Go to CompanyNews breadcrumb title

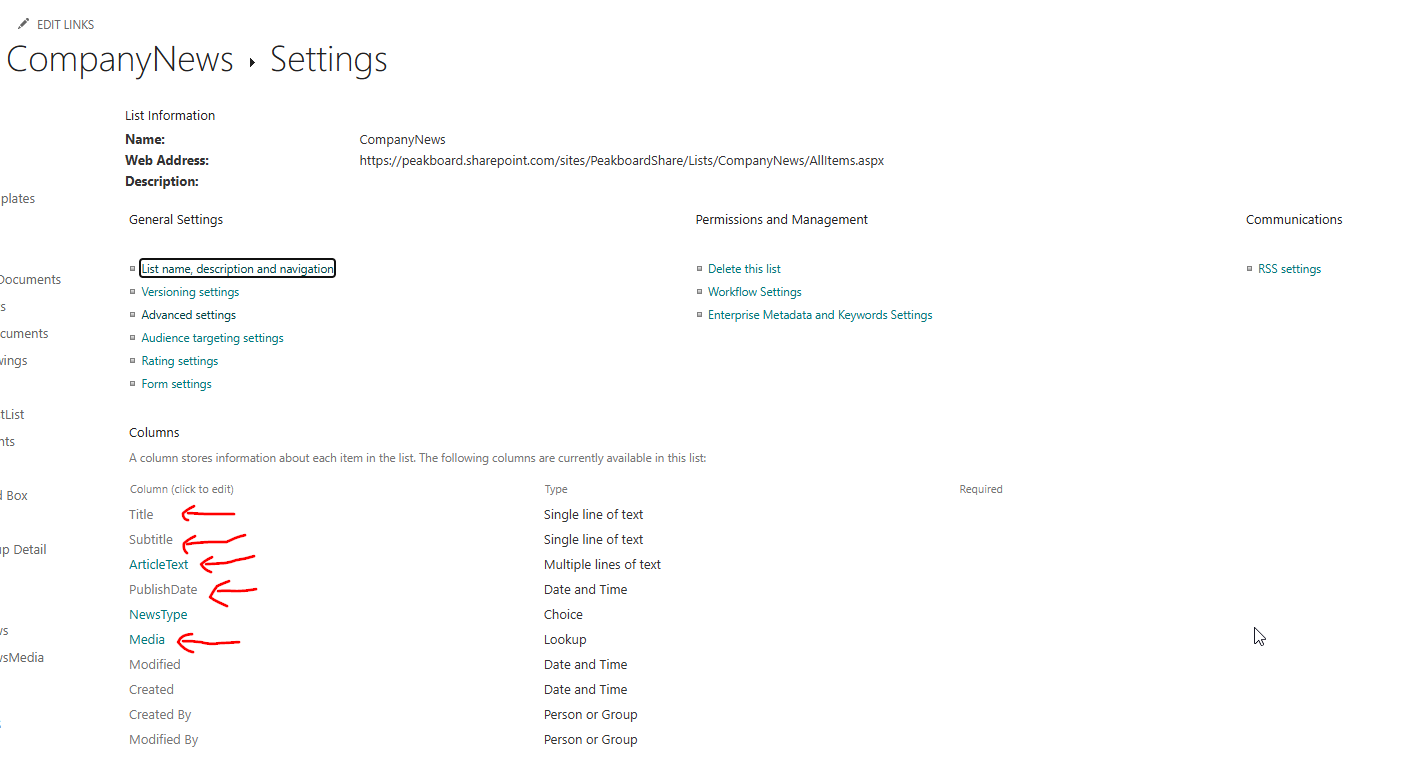tap(120, 60)
